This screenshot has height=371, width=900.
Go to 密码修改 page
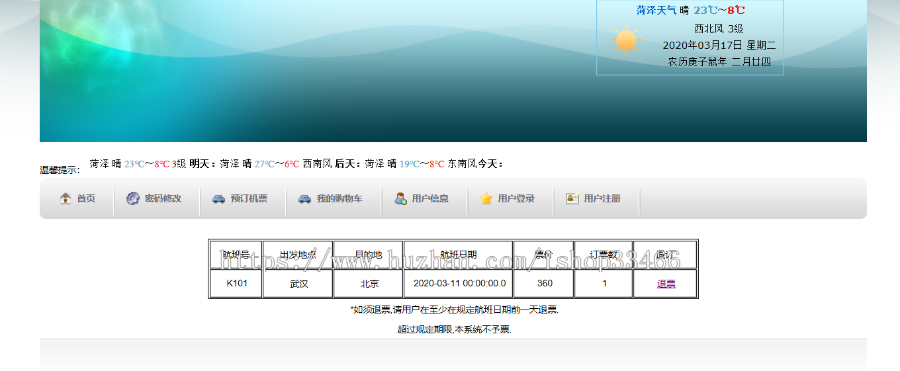tap(163, 199)
